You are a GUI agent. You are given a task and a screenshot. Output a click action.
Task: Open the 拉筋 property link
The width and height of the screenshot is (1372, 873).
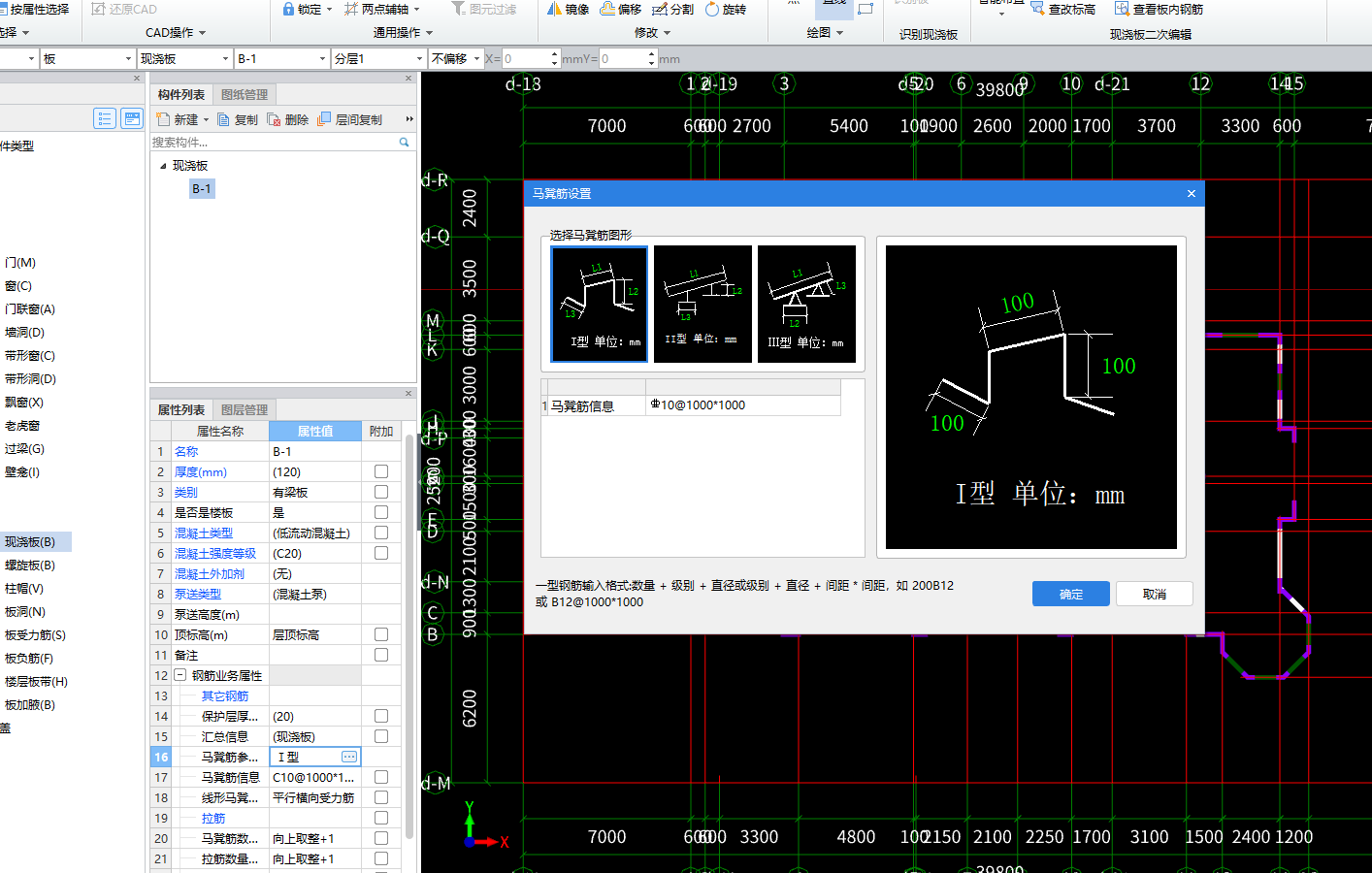(213, 818)
